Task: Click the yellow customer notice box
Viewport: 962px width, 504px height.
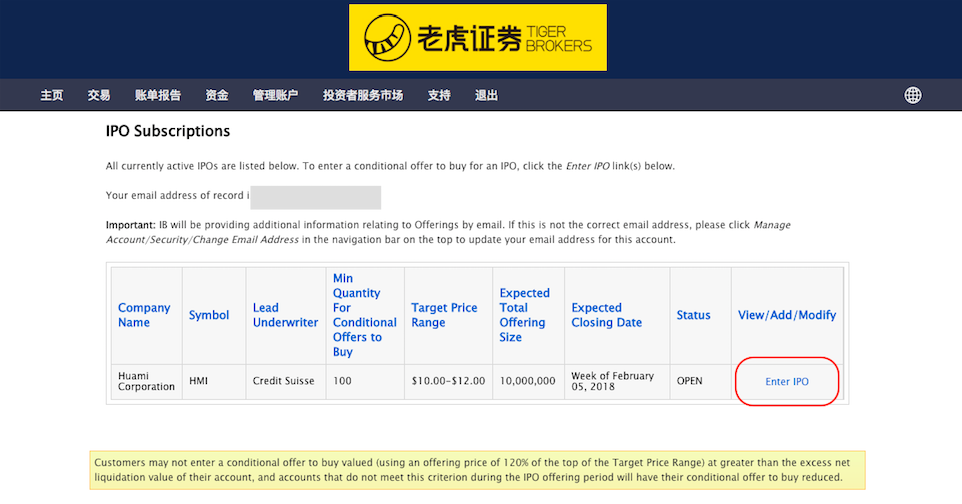Action: click(x=477, y=470)
